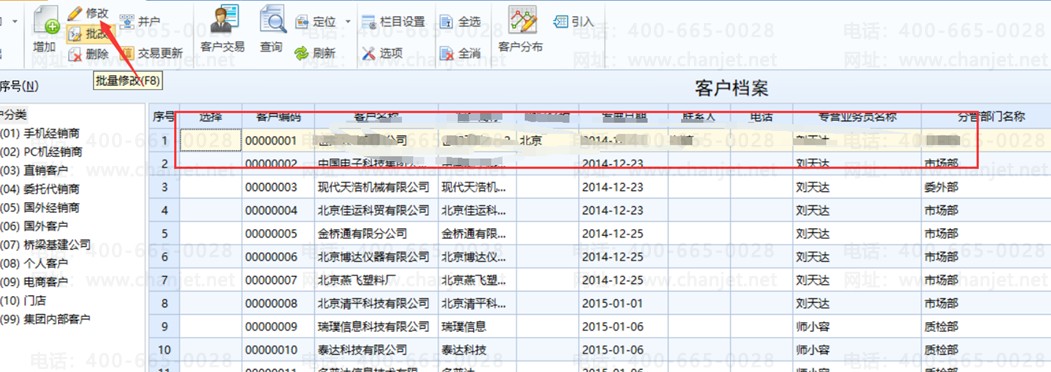Click the 分管部门名称 column header
The width and height of the screenshot is (1051, 372).
click(990, 116)
